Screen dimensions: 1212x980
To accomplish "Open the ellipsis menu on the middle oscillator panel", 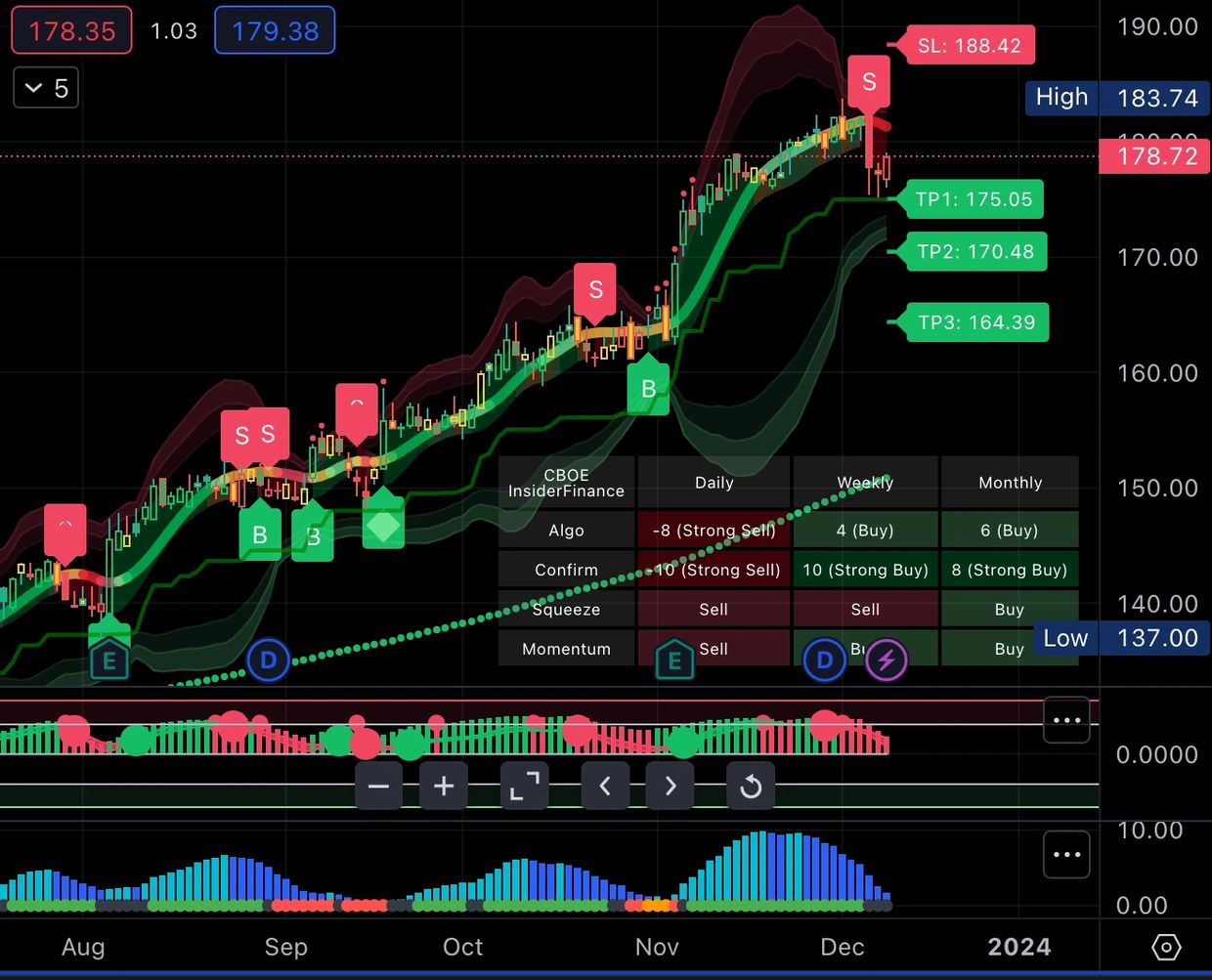I will (1066, 719).
